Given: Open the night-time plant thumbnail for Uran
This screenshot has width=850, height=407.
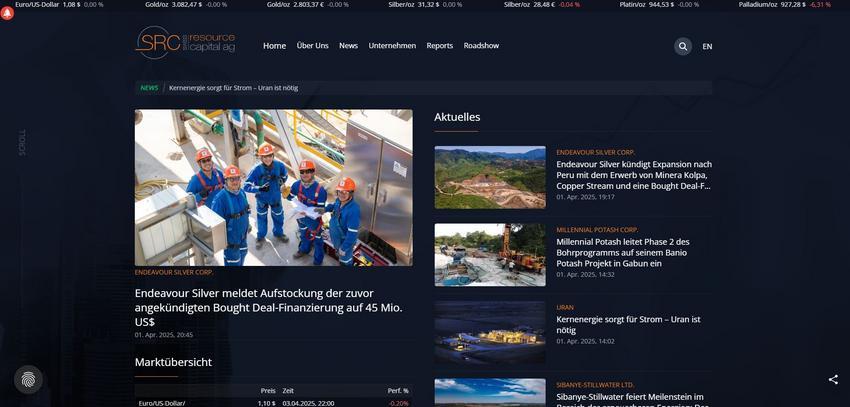Looking at the screenshot, I should coord(490,332).
